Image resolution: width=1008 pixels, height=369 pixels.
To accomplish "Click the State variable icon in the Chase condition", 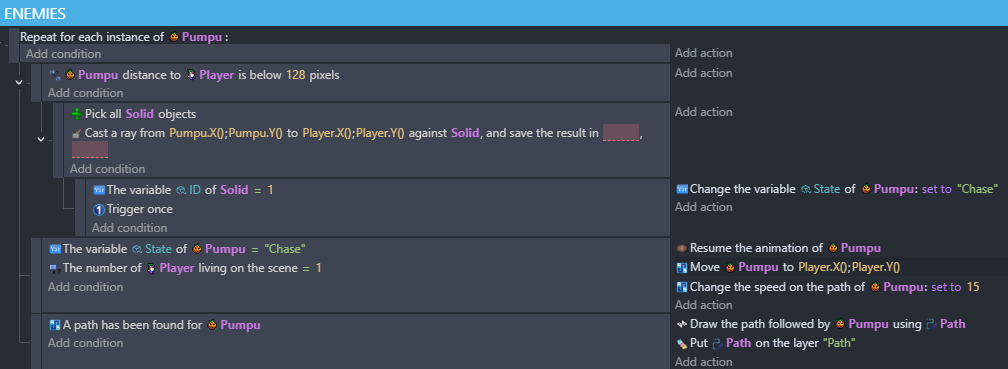I will (137, 249).
